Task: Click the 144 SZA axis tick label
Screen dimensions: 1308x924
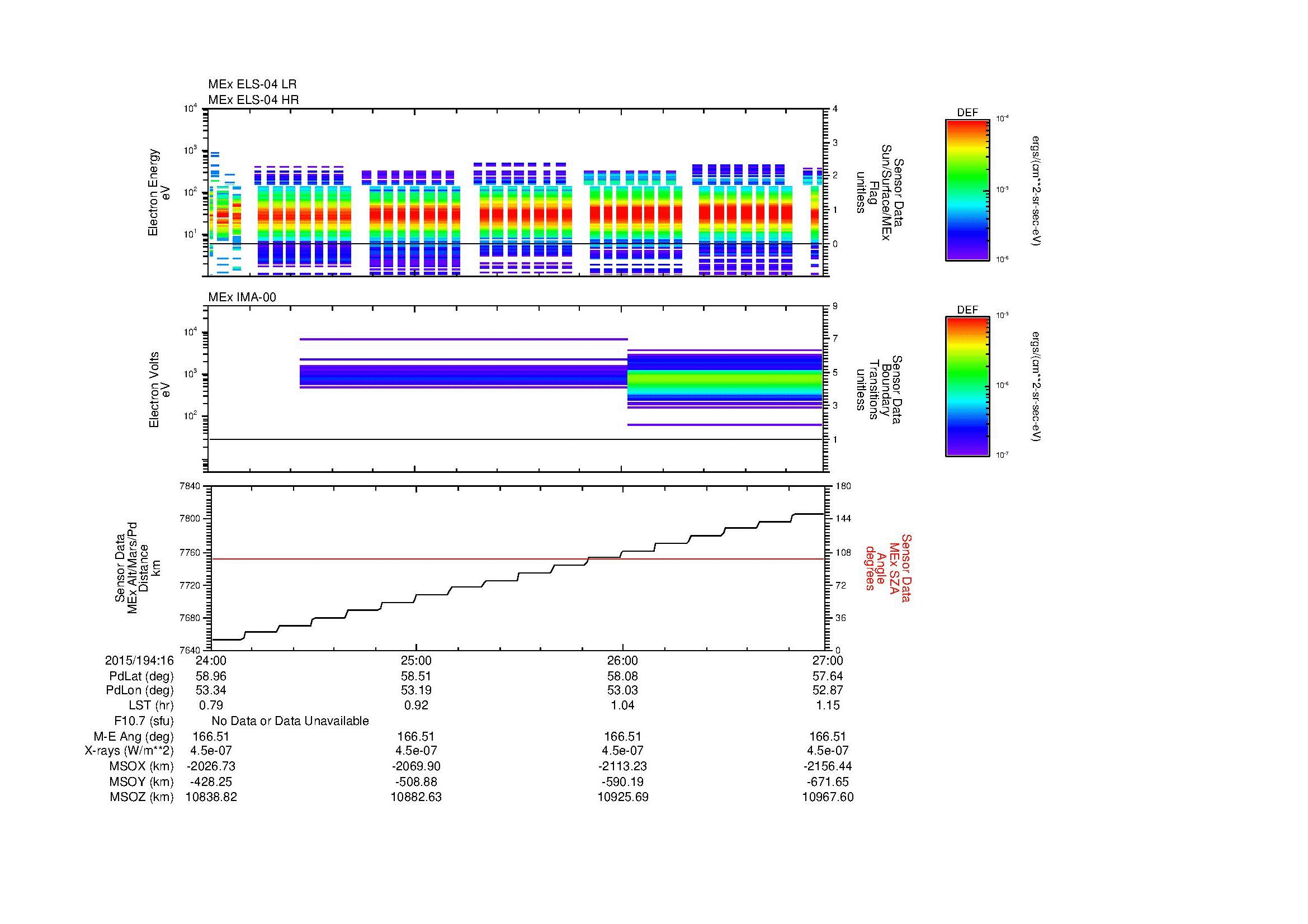Action: pos(843,519)
